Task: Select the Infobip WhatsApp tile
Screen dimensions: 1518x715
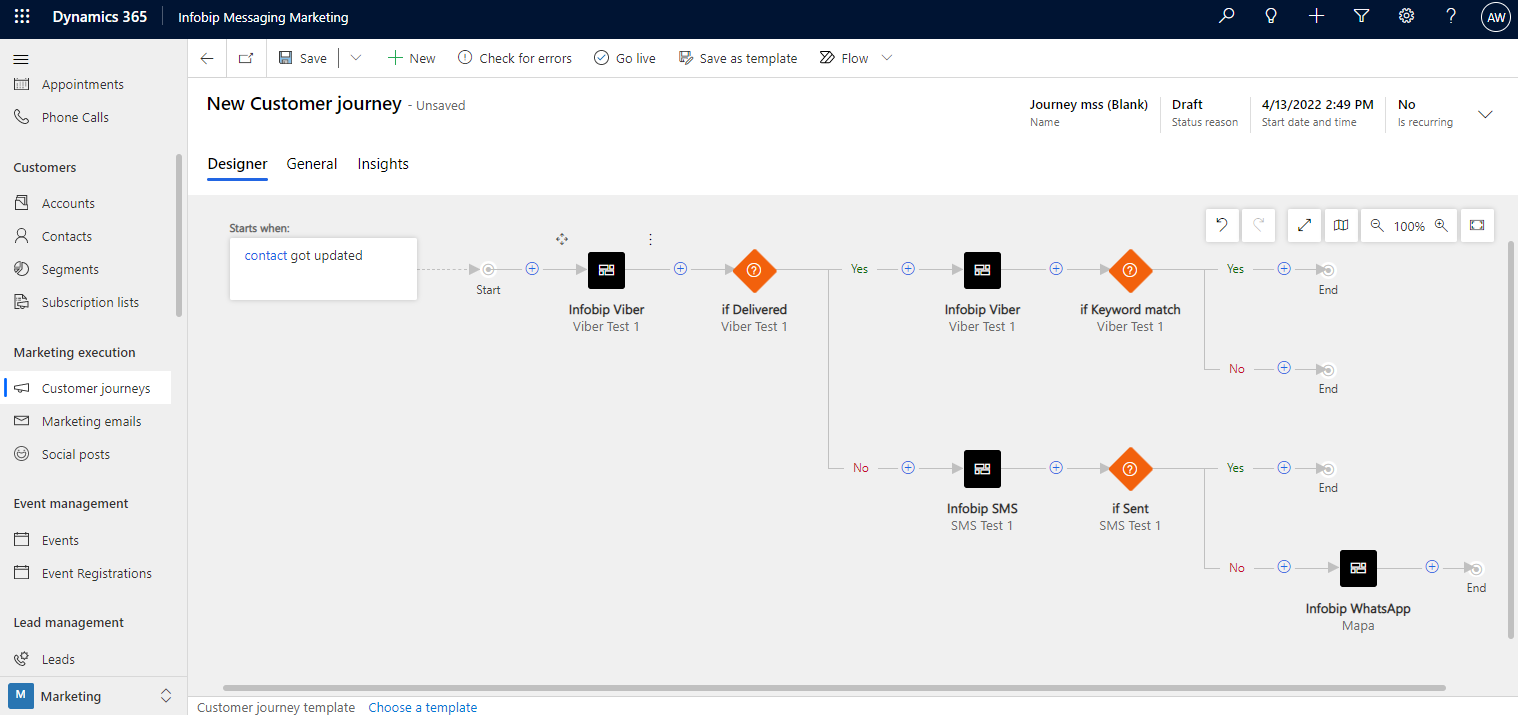Action: (x=1358, y=568)
